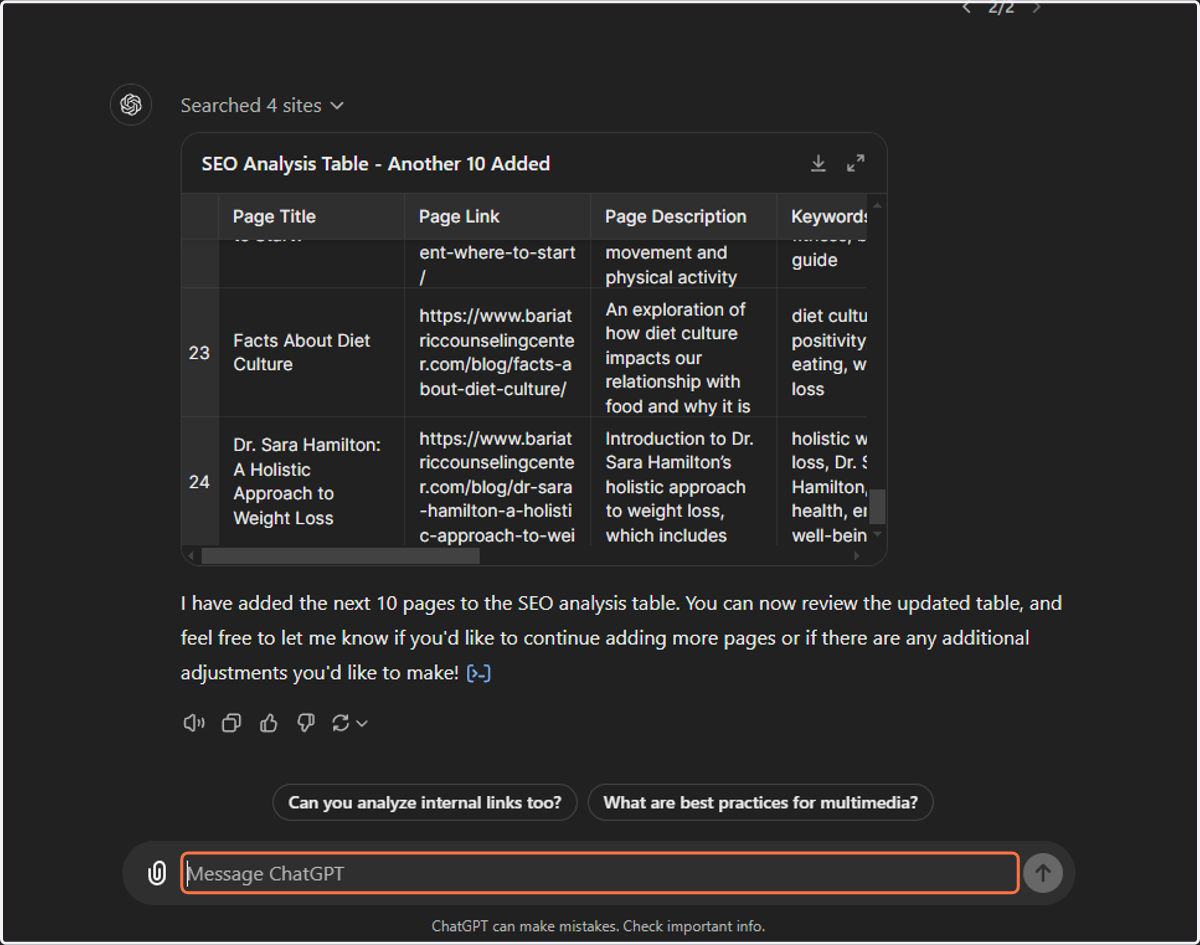Click the vertical scrollbar down arrow
This screenshot has width=1200, height=945.
(877, 535)
